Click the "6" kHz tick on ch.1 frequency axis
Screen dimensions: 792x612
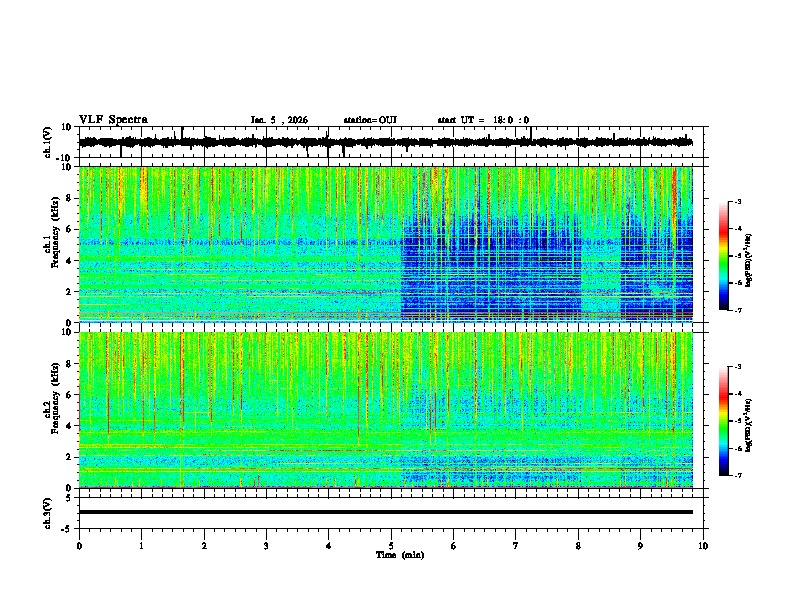point(69,229)
